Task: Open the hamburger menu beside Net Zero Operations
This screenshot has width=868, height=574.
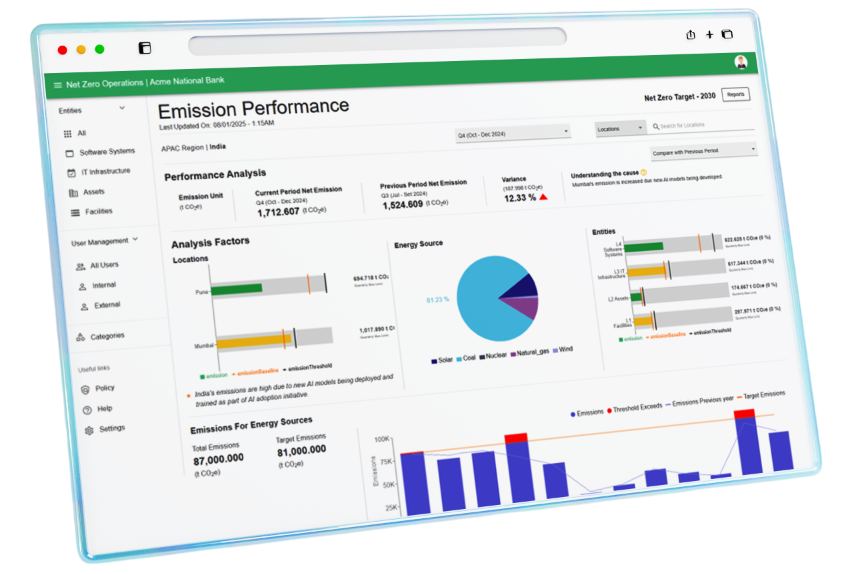Action: pos(58,85)
